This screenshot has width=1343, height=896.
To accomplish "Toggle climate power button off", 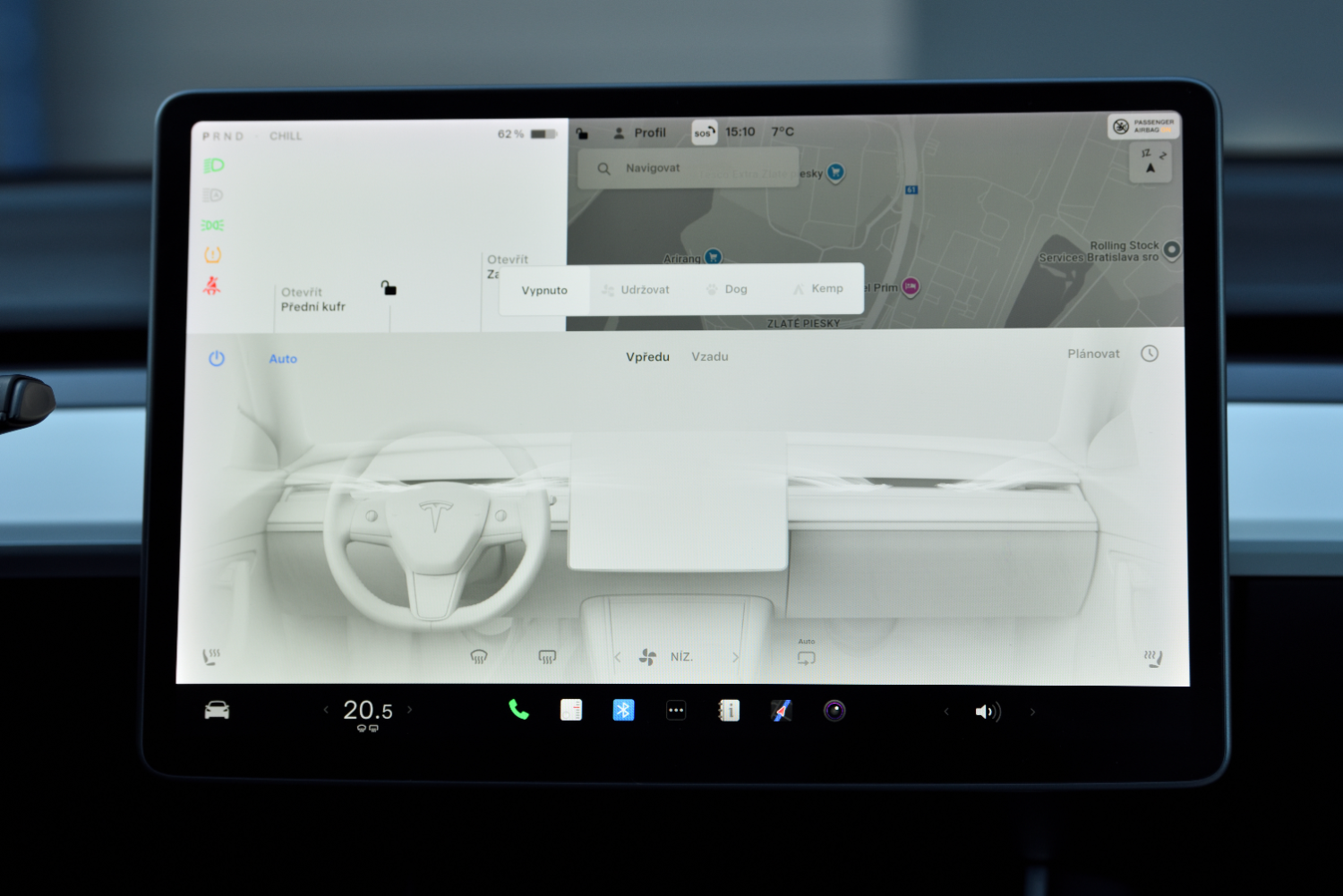I will point(217,359).
